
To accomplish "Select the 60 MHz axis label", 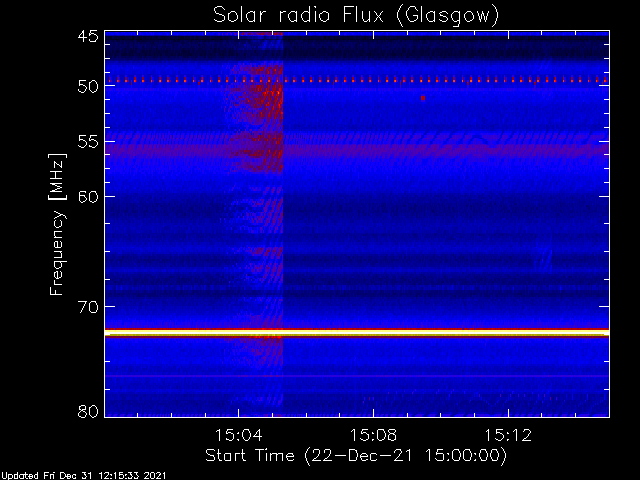I will click(x=88, y=197).
